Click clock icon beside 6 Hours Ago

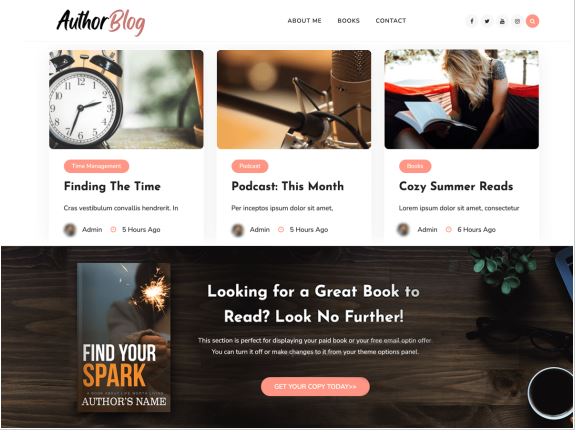pos(449,230)
